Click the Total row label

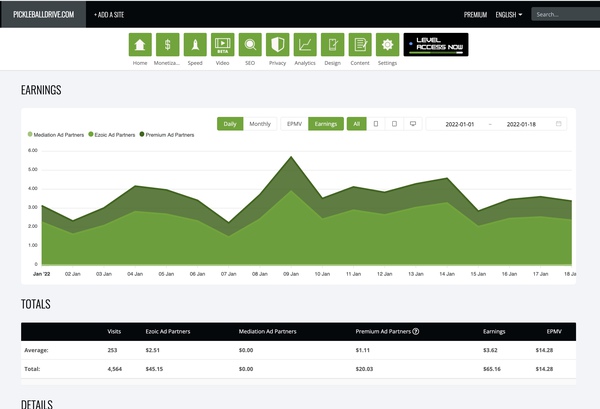coord(32,369)
